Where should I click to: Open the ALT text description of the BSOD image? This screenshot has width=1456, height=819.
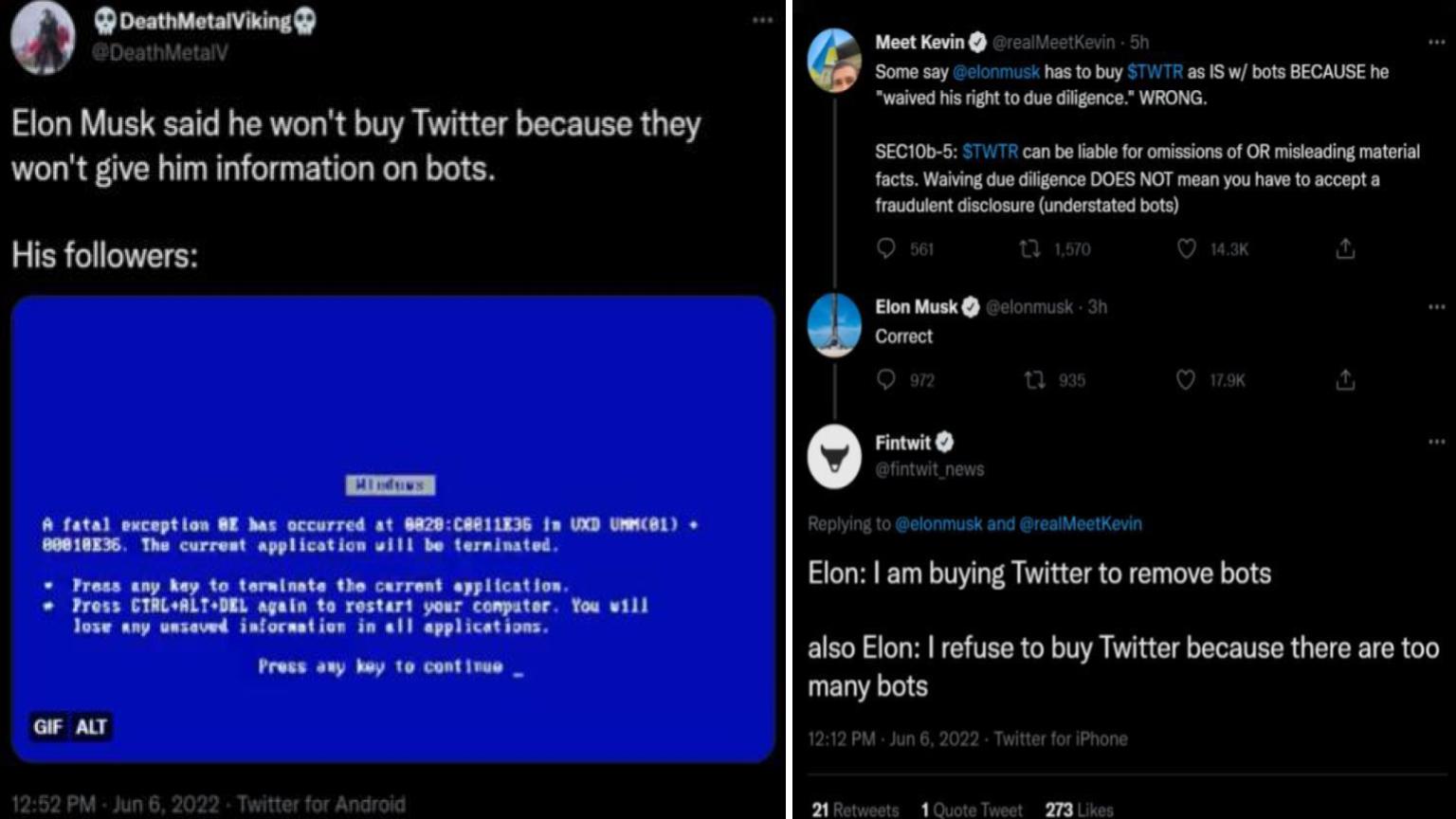tap(89, 727)
